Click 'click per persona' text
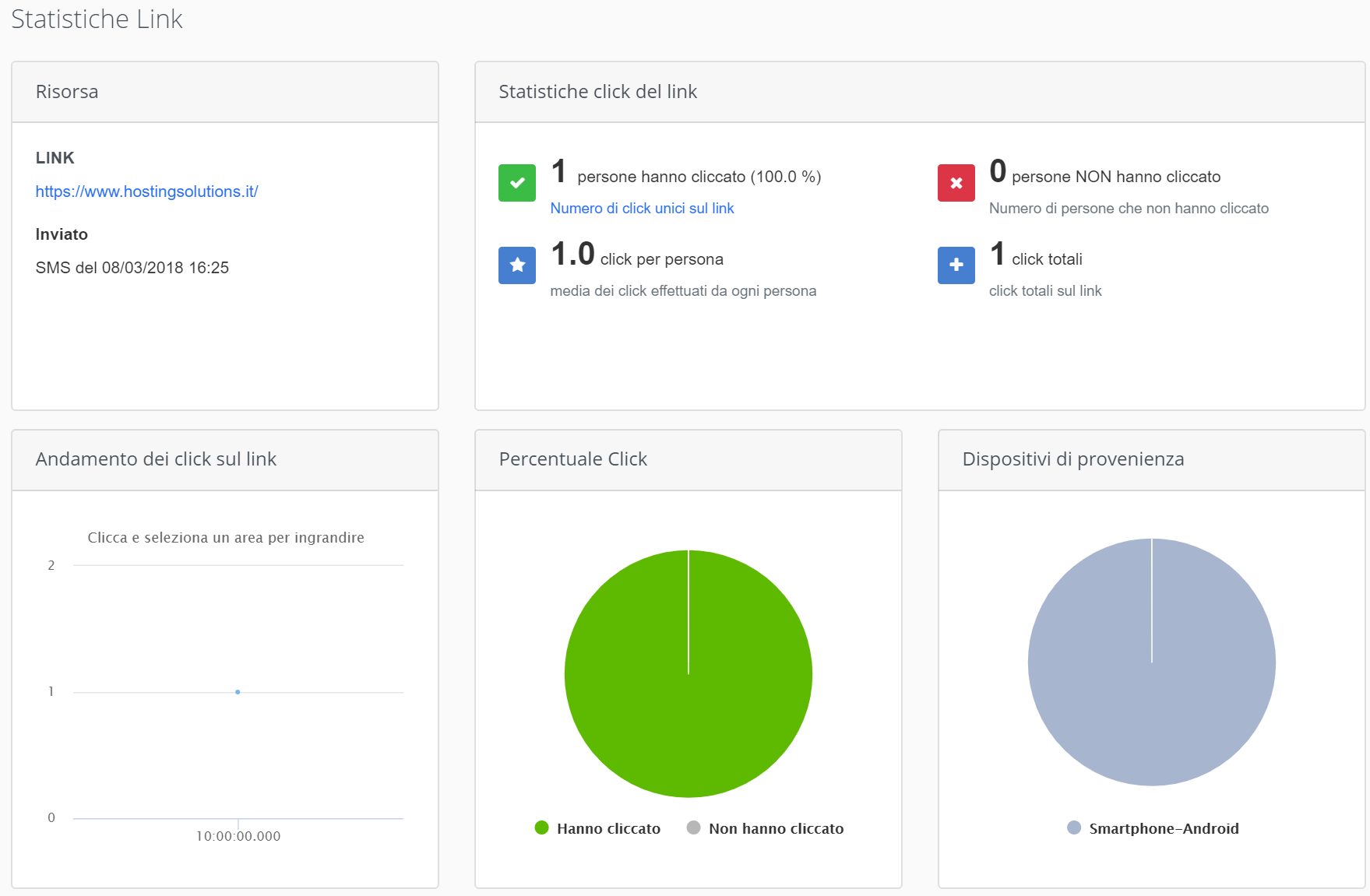 pos(662,259)
